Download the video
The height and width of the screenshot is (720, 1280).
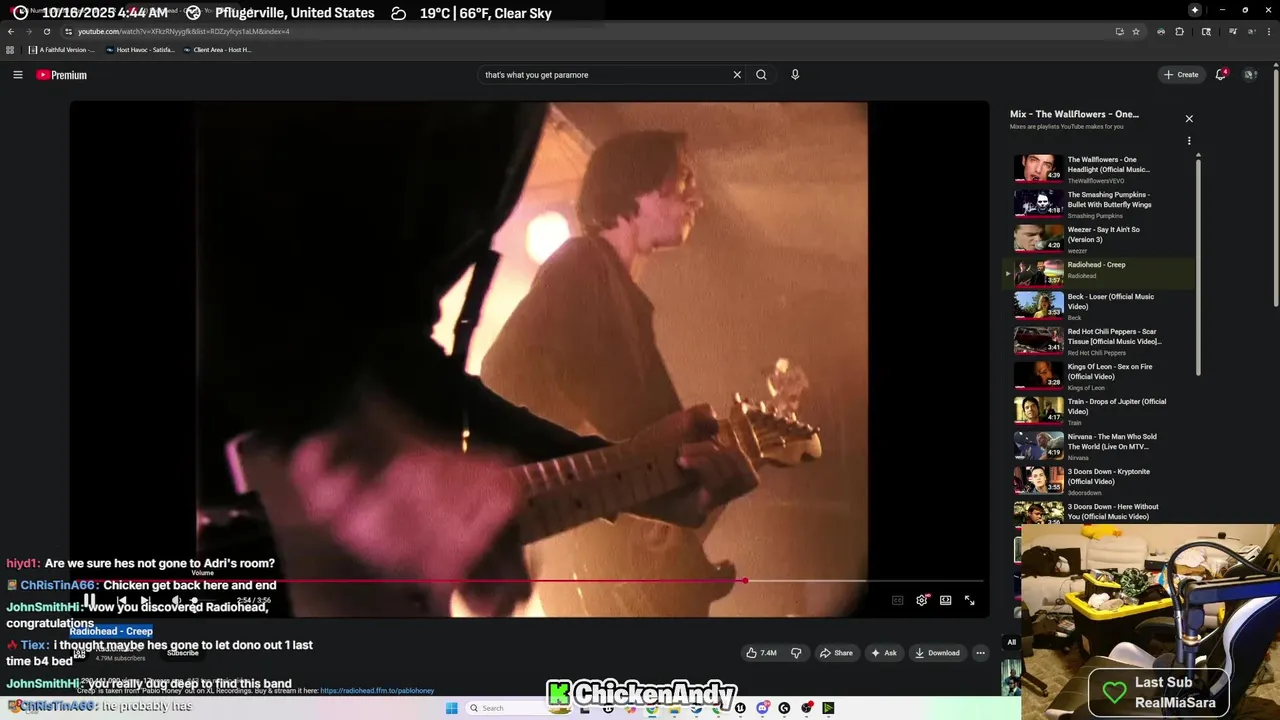[937, 653]
